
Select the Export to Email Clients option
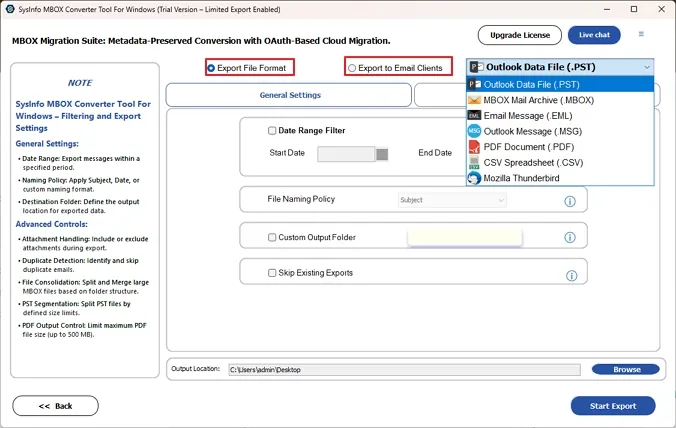point(352,68)
